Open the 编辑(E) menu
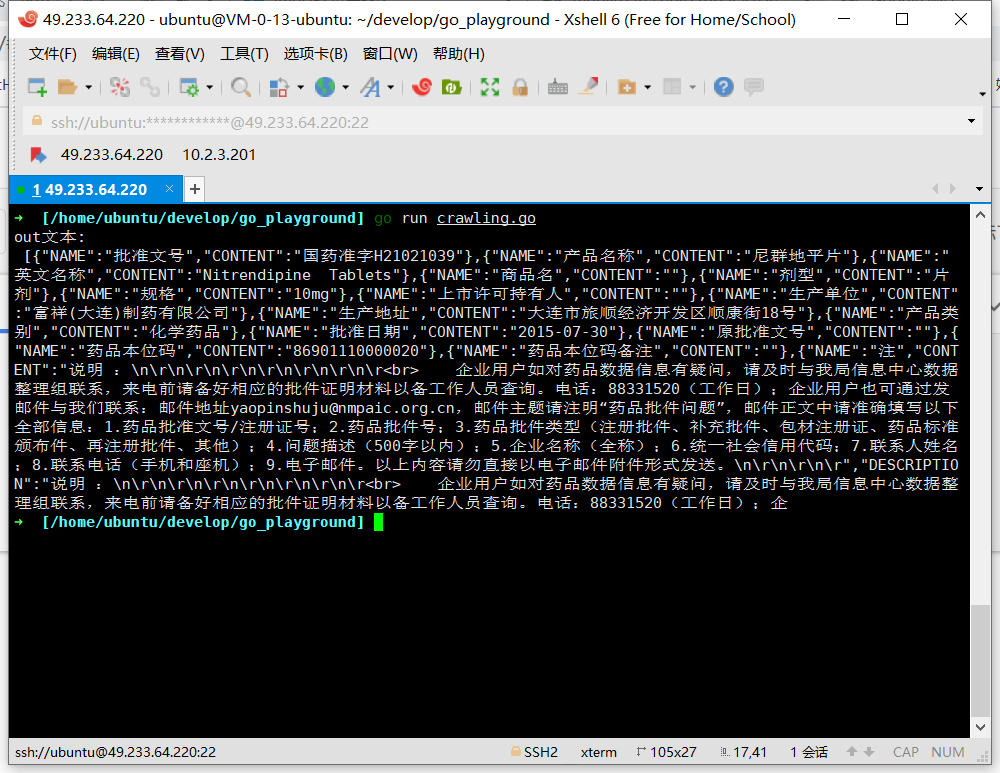 click(115, 54)
